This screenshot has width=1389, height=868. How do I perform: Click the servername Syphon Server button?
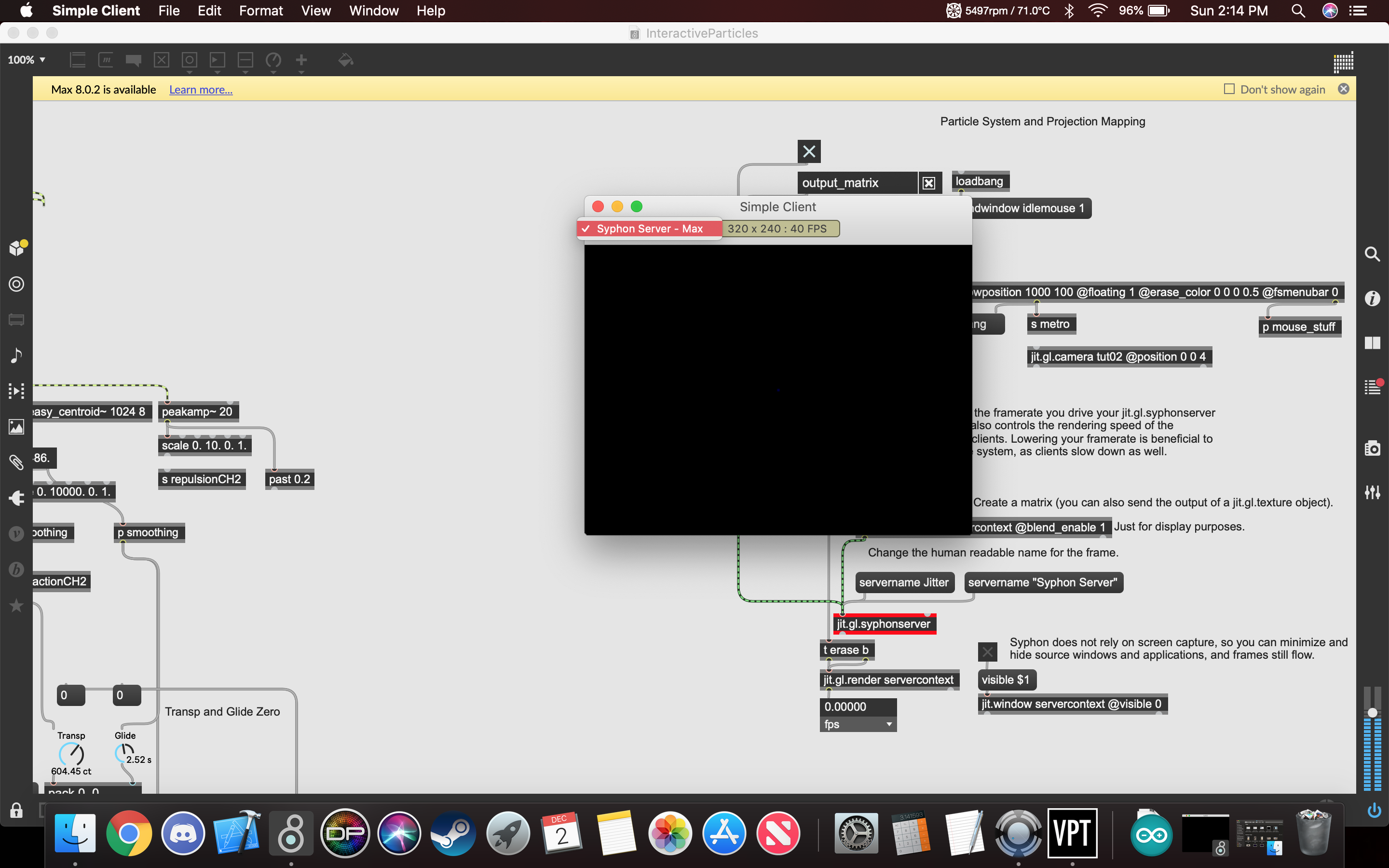click(x=1043, y=582)
